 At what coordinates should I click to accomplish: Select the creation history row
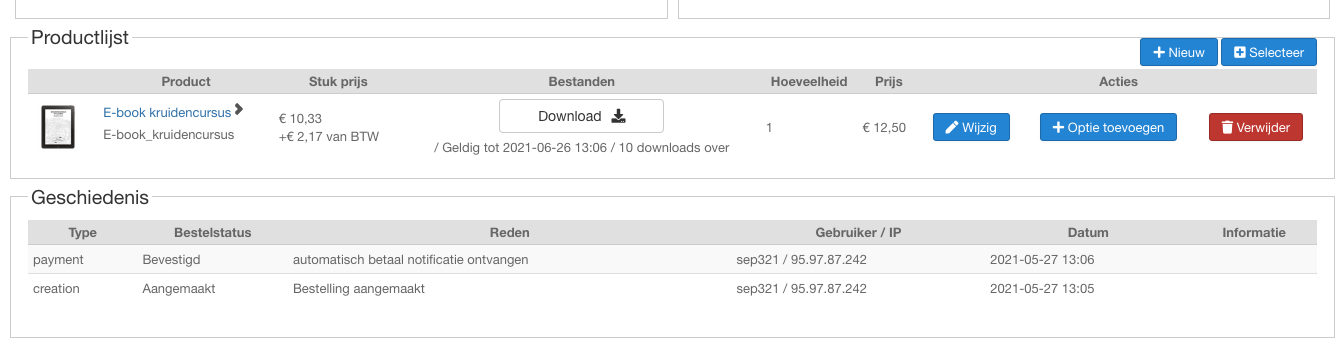(672, 288)
